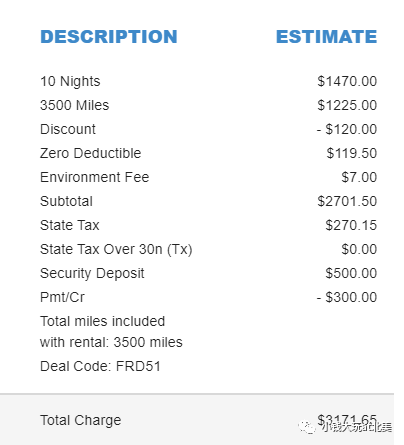Screen dimensions: 404x445
Task: Click the $500.00 deposit amount
Action: click(x=351, y=273)
